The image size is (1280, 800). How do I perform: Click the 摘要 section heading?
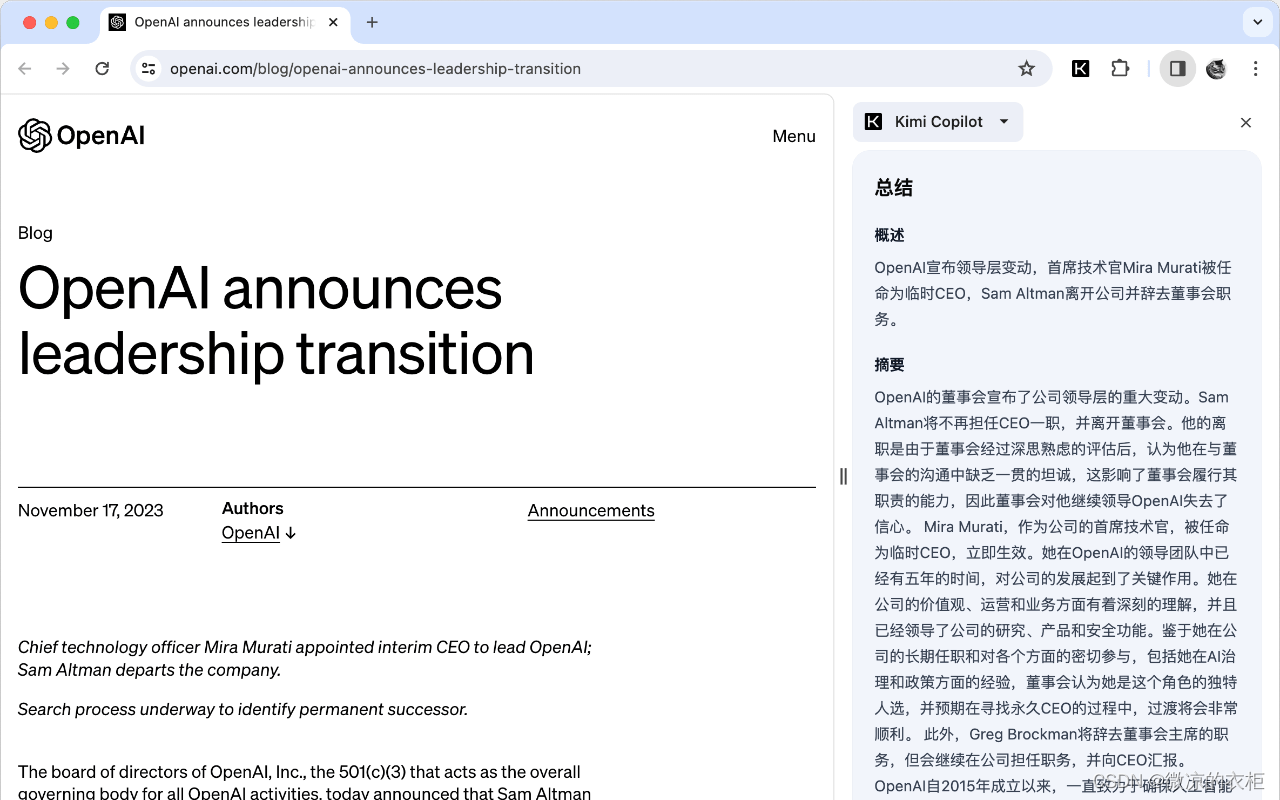(889, 365)
